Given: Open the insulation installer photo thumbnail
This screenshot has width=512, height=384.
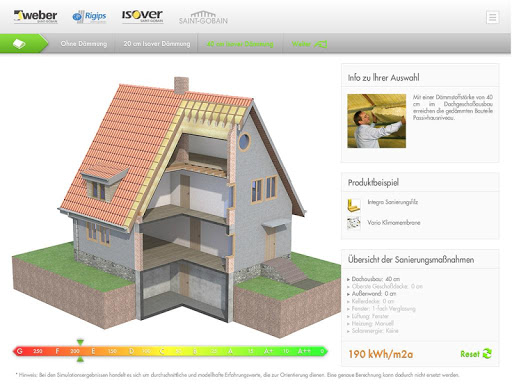Looking at the screenshot, I should tap(376, 121).
